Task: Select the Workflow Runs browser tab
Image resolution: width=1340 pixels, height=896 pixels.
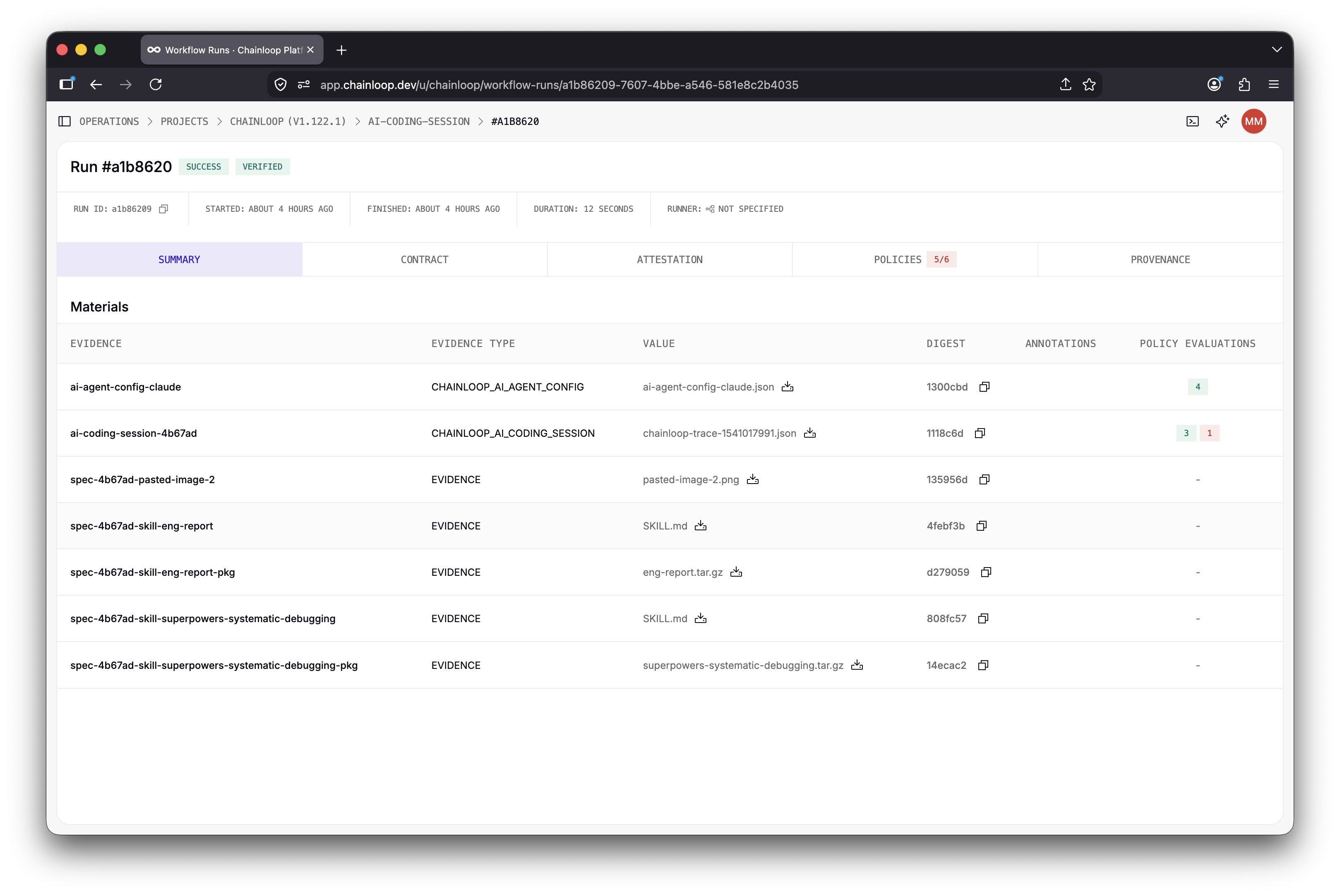Action: [231, 50]
